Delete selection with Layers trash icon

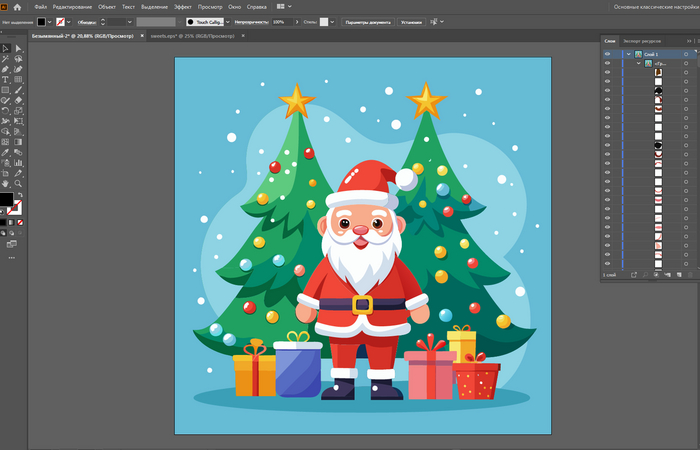(x=690, y=275)
